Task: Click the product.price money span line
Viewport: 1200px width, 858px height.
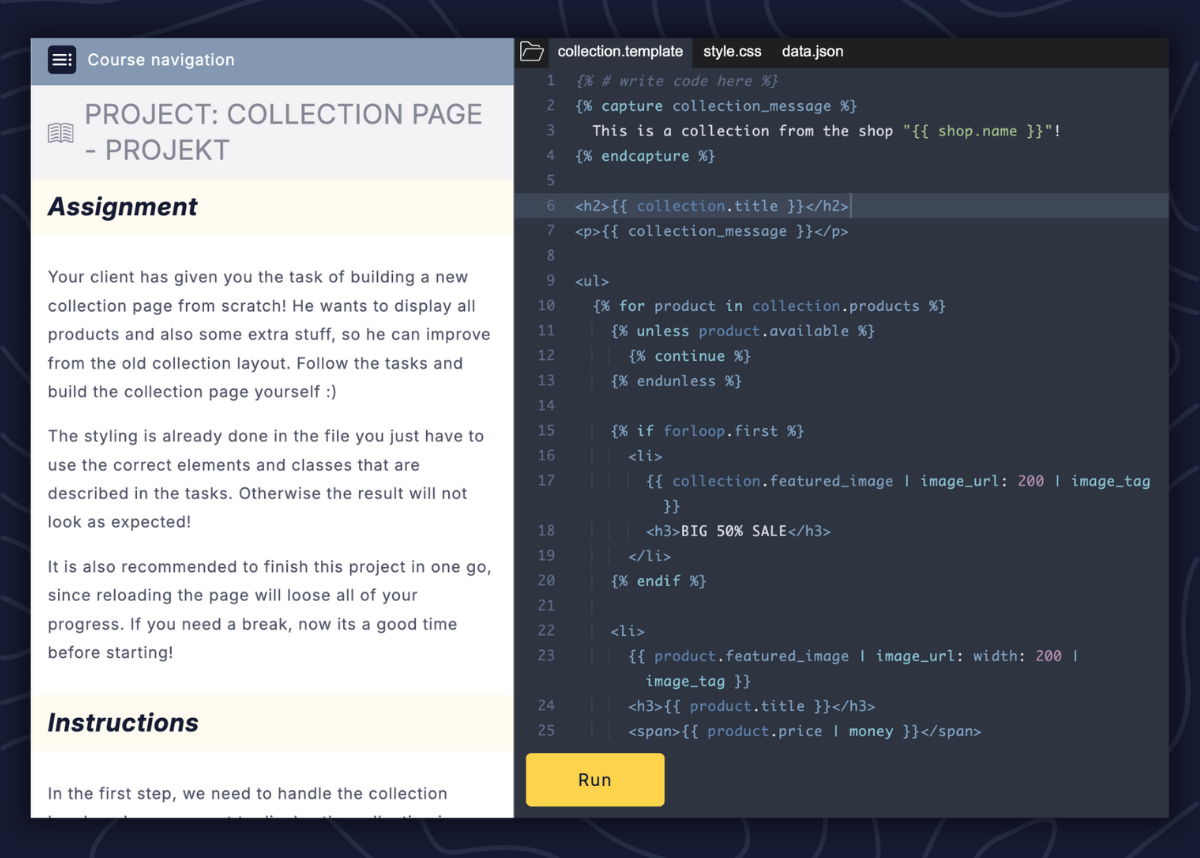Action: (804, 731)
